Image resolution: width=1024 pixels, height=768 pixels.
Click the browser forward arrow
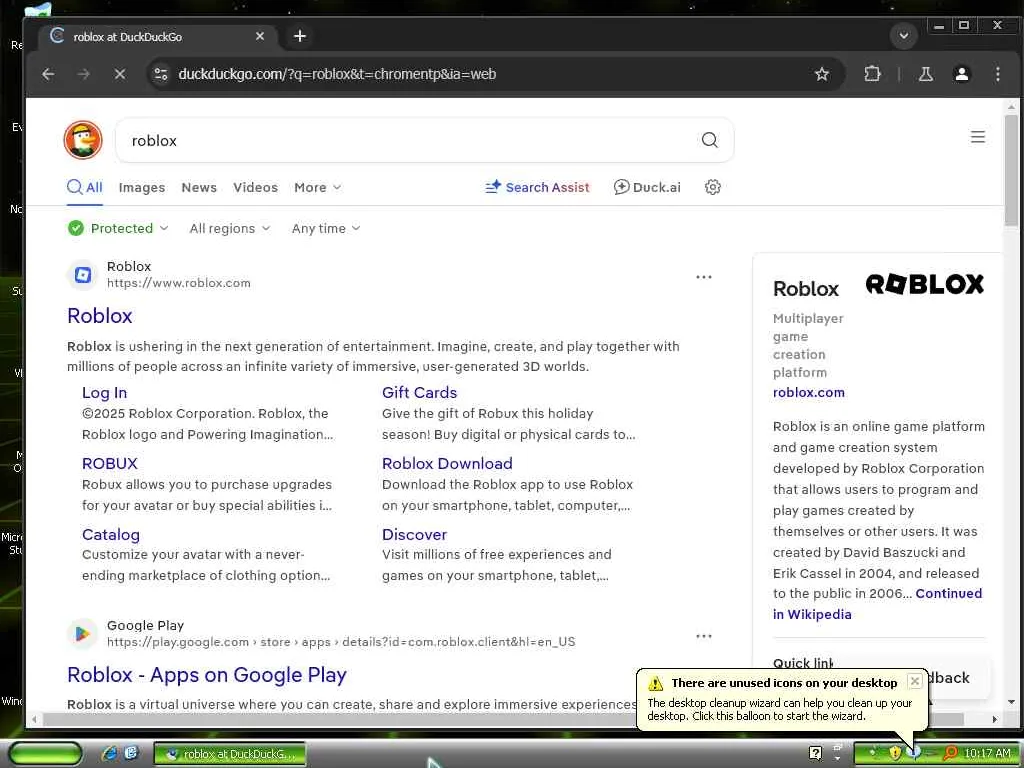(84, 74)
